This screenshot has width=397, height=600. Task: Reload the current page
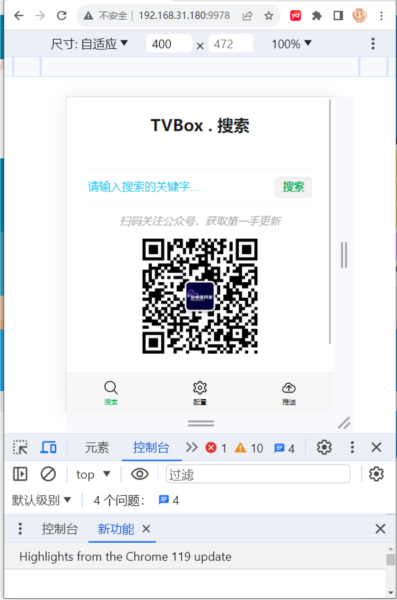[61, 16]
